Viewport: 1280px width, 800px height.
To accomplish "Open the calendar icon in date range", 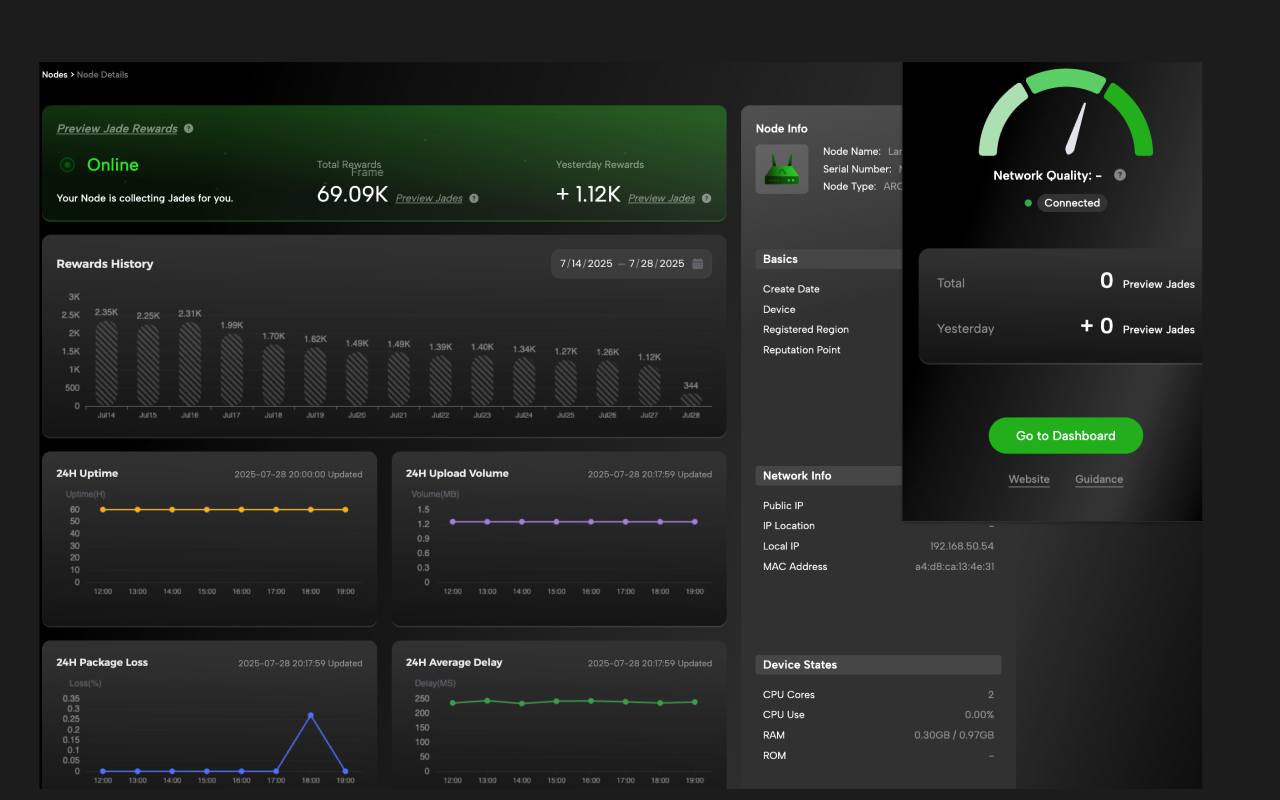I will pos(698,264).
